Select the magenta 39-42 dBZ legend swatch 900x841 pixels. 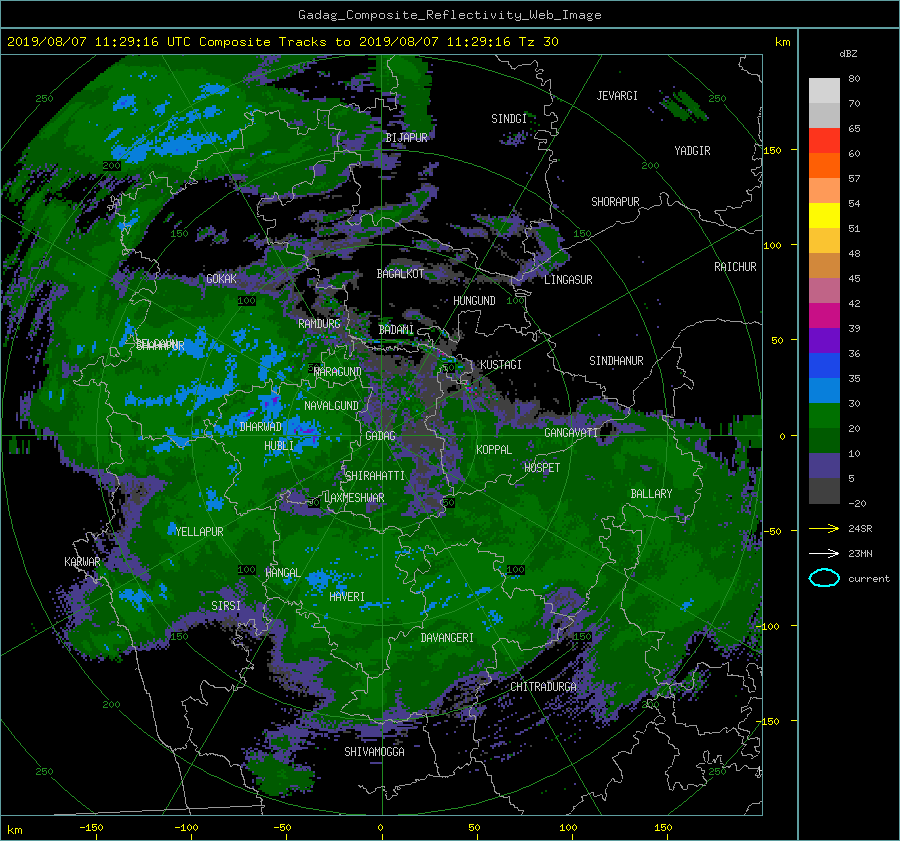(824, 316)
